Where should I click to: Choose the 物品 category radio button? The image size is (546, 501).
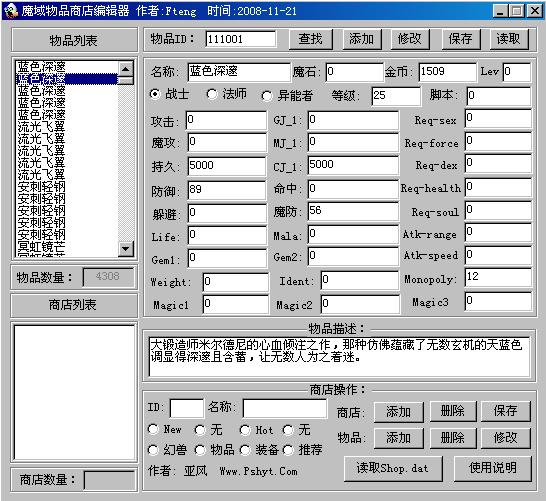tap(200, 450)
